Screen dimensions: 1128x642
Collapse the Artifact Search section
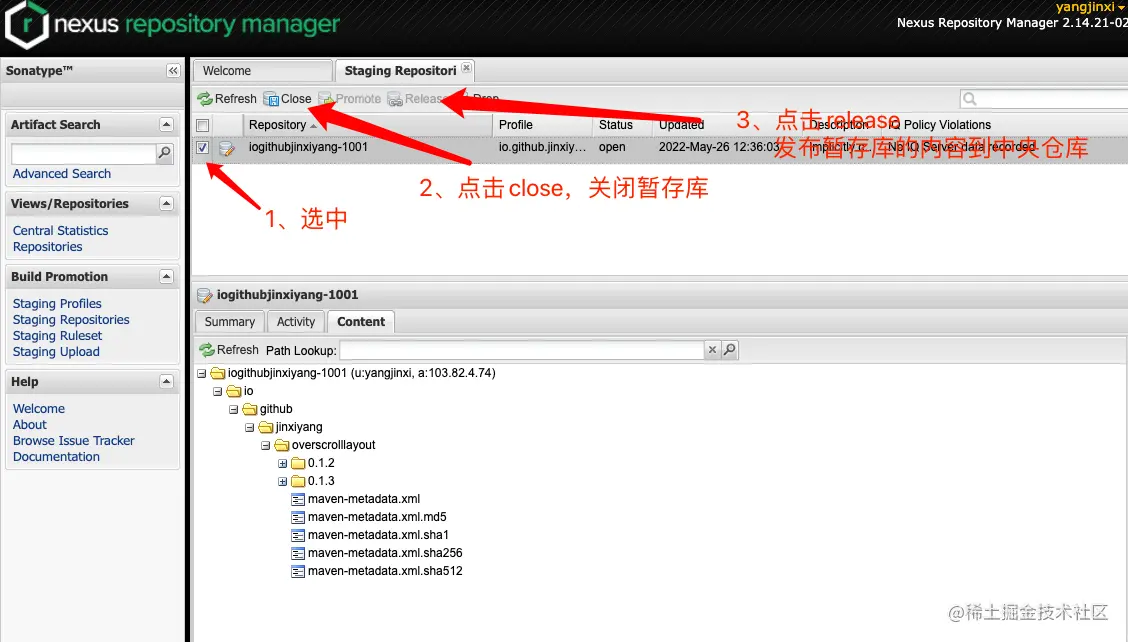click(x=166, y=125)
